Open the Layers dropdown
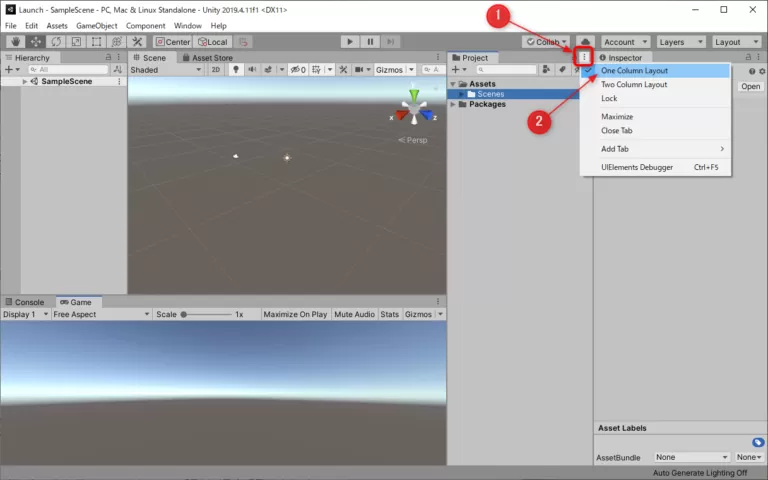The image size is (768, 480). point(680,42)
